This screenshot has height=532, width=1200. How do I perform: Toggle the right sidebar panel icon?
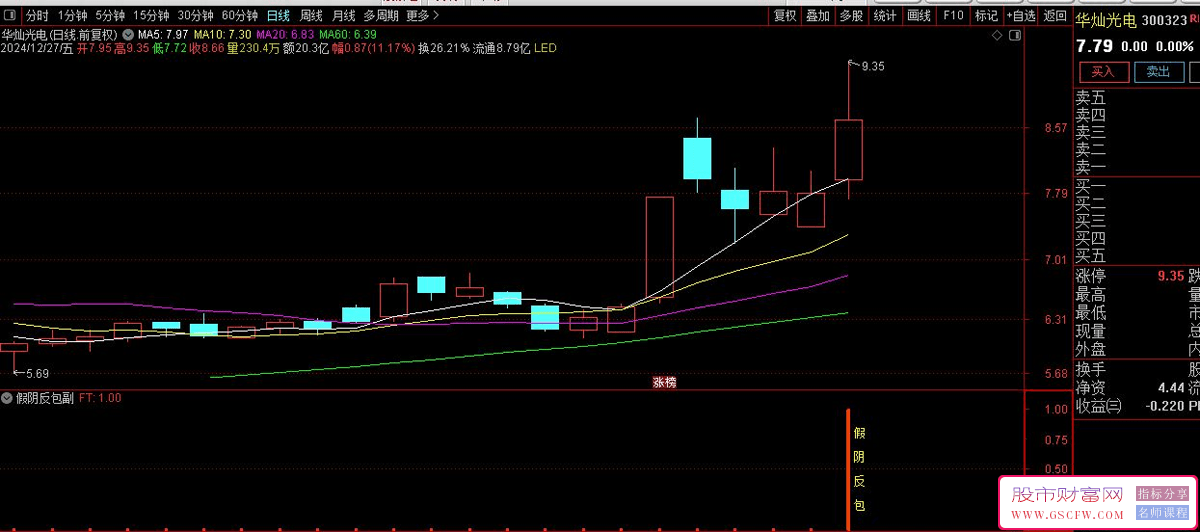tap(1016, 35)
